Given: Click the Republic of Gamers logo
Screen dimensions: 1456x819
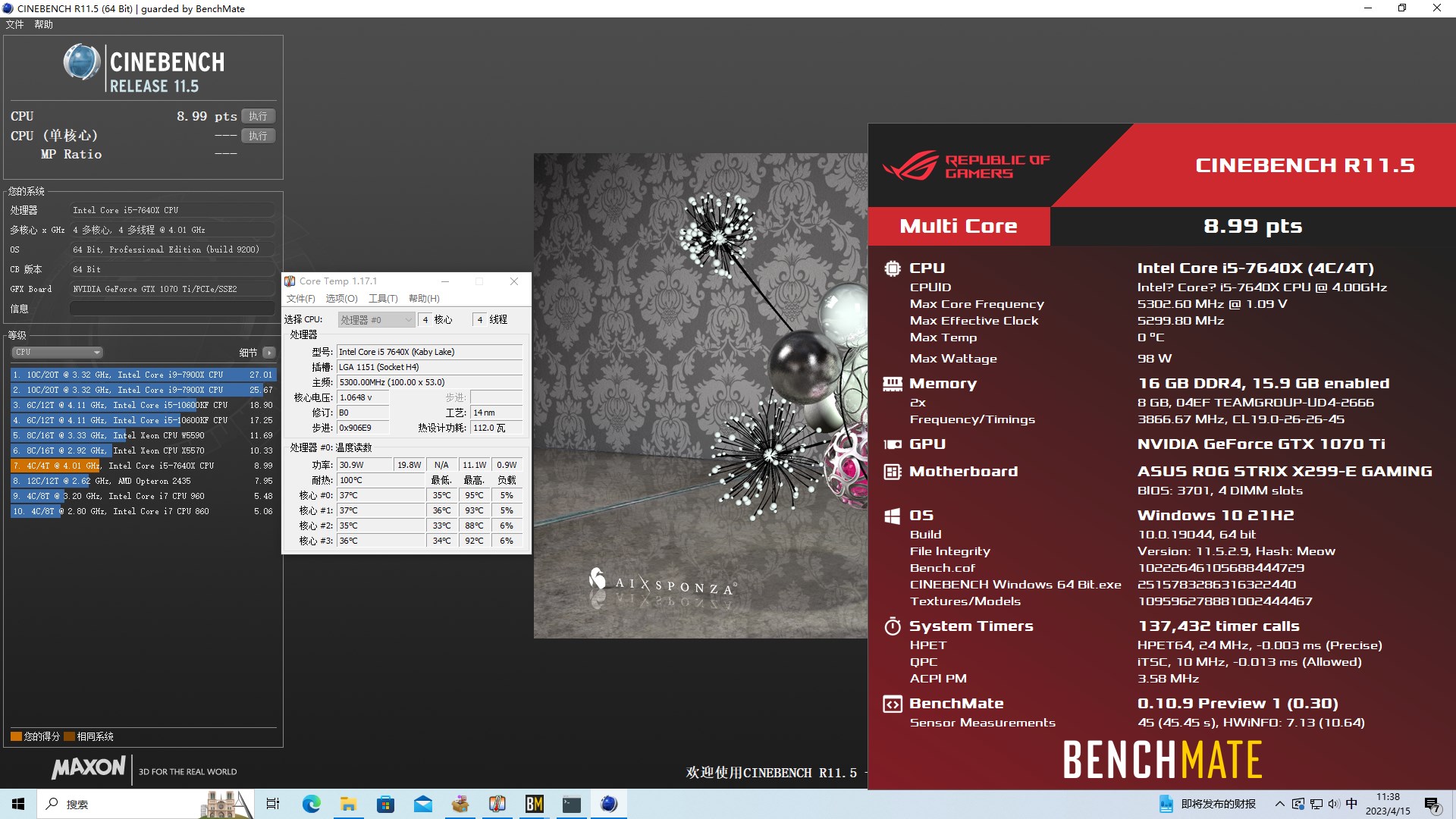Looking at the screenshot, I should point(966,166).
